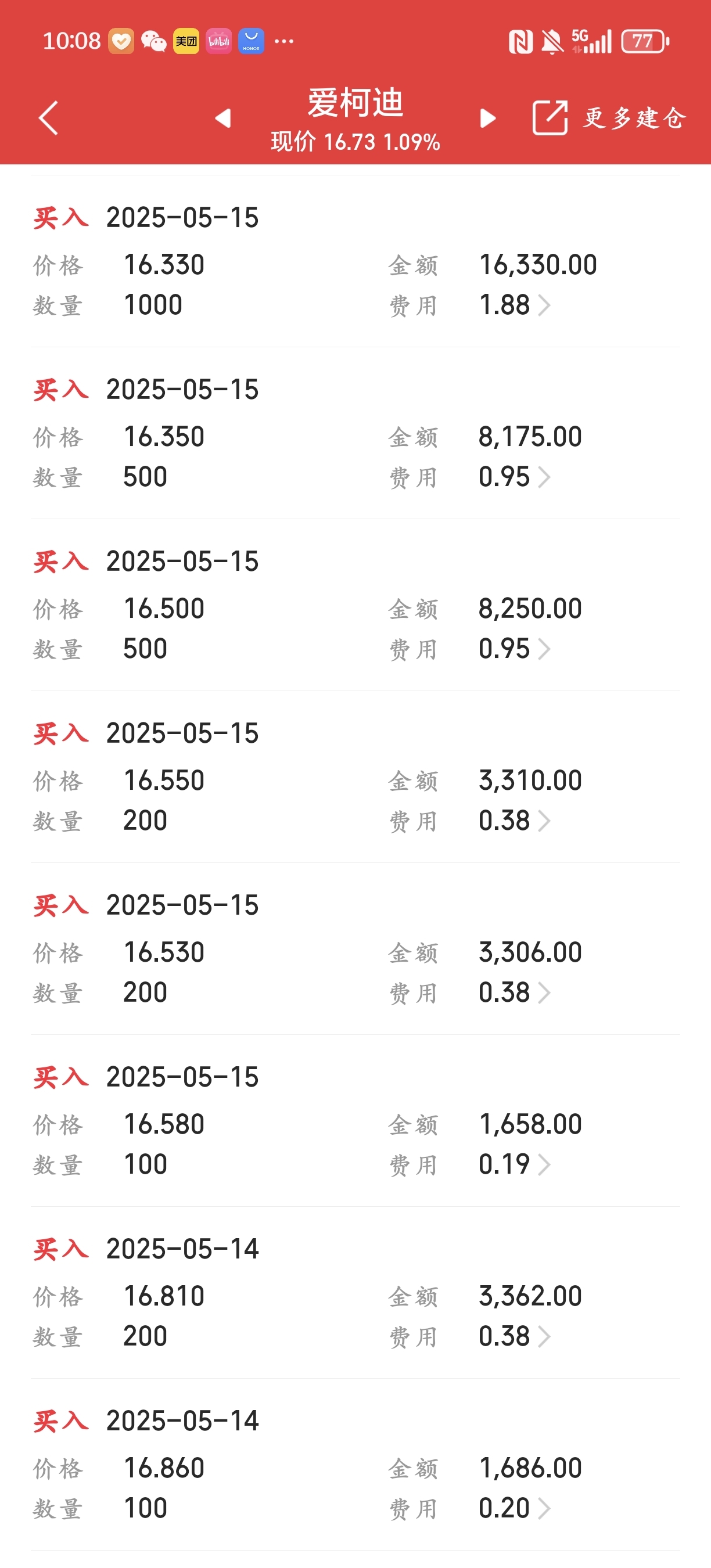Tap the WeChat notification icon

pyautogui.click(x=153, y=41)
